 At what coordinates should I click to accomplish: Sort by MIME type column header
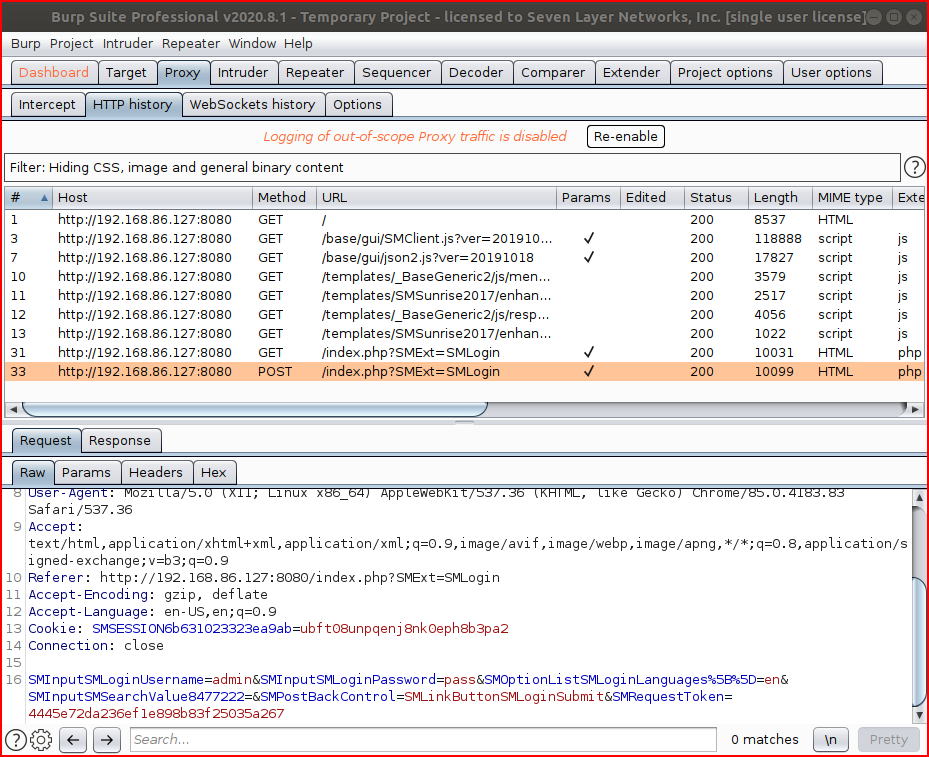pyautogui.click(x=852, y=198)
